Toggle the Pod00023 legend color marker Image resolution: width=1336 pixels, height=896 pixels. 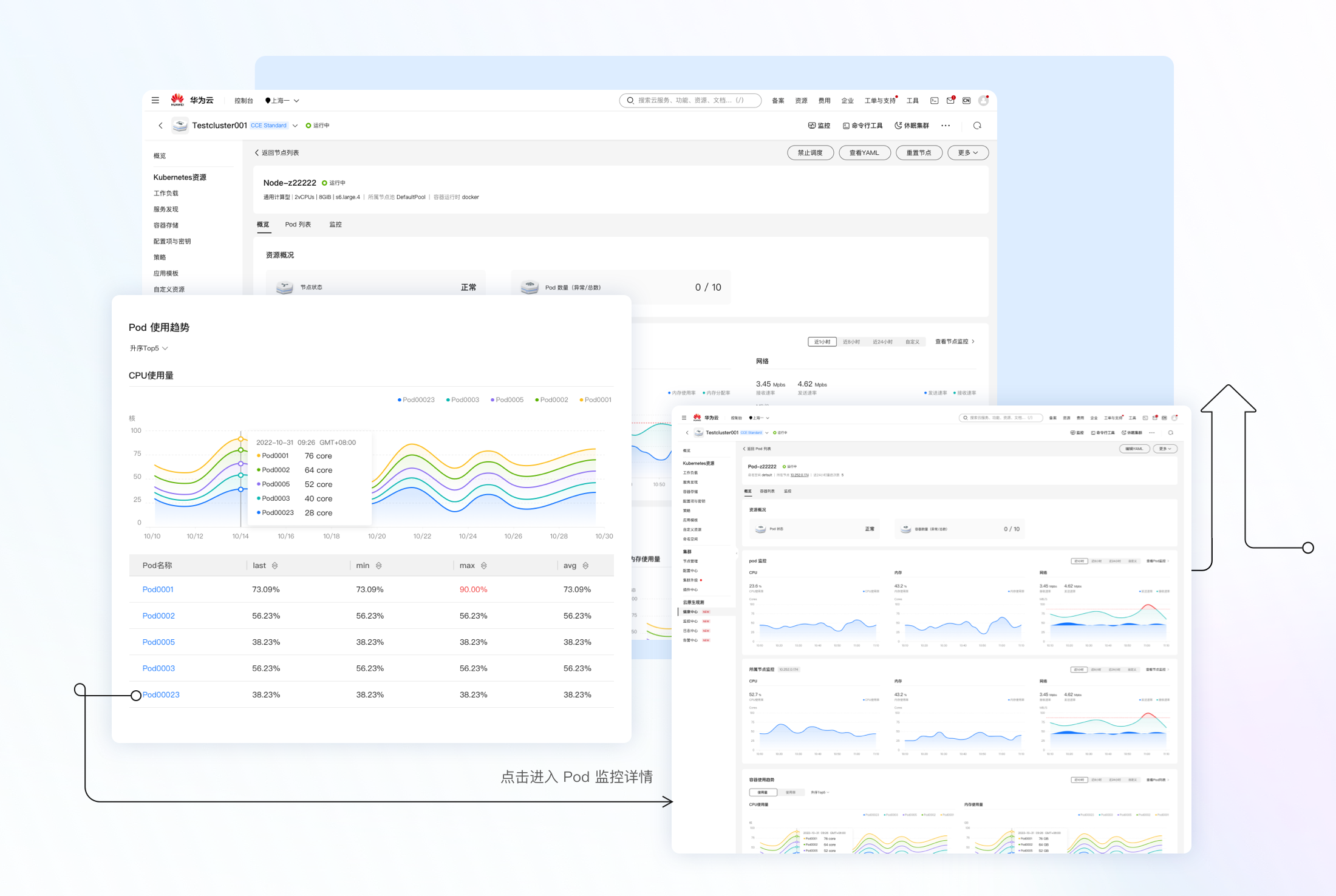point(399,400)
